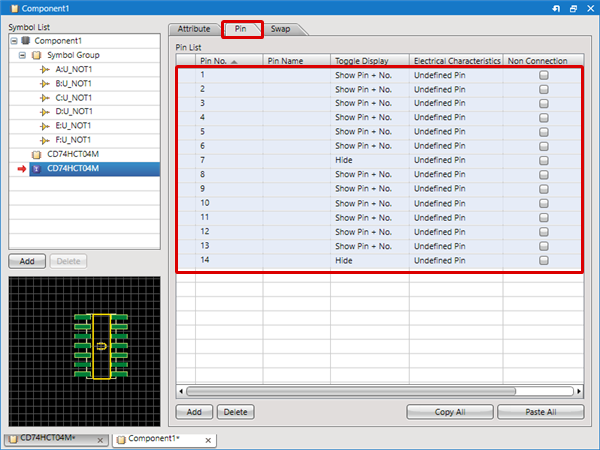Click the C:U_NOT1 gate symbol icon
Image resolution: width=600 pixels, height=450 pixels.
click(45, 98)
